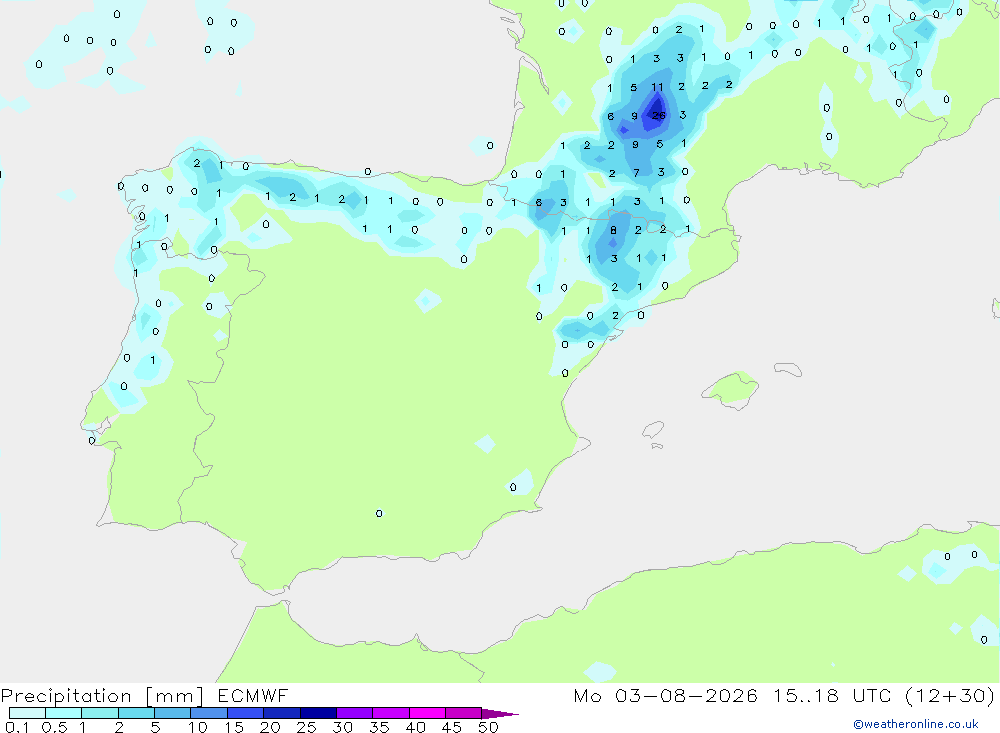
Task: Click the 5–10 mm legend color swatch
Action: click(x=173, y=713)
